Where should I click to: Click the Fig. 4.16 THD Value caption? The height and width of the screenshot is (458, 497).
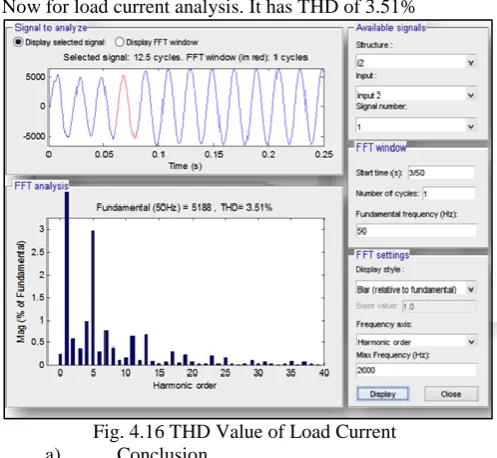pos(244,432)
